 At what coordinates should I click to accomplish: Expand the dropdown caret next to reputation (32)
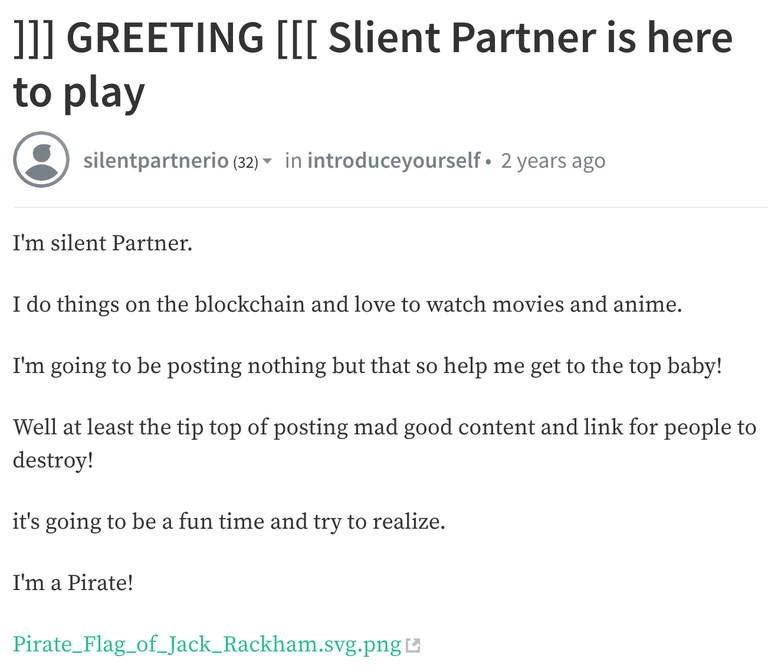coord(267,162)
